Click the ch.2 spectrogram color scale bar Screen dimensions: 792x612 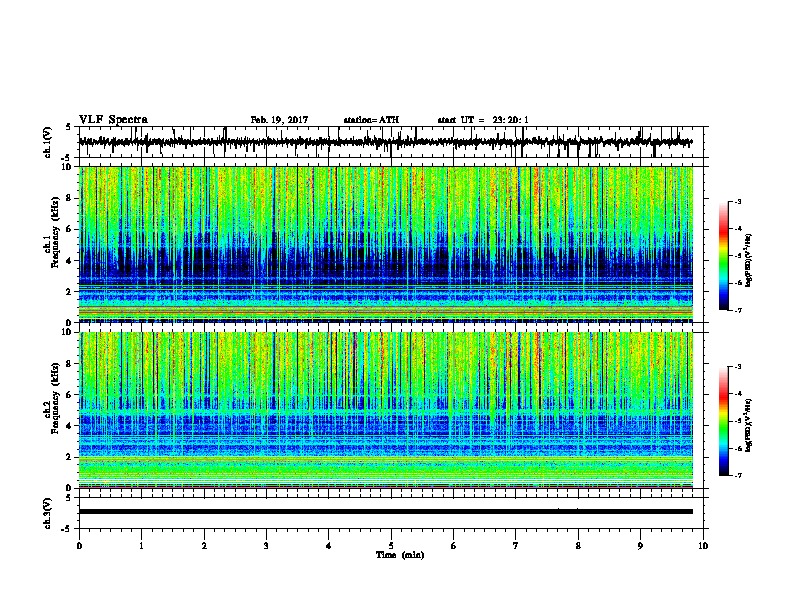tap(723, 421)
